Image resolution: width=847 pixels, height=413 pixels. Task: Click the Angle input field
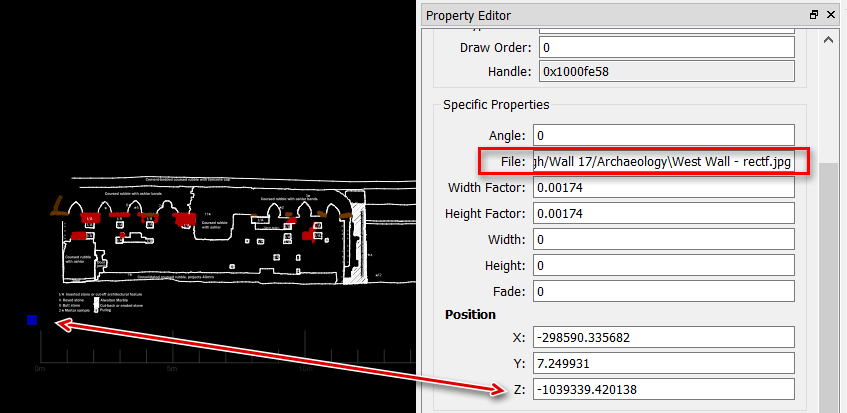663,136
